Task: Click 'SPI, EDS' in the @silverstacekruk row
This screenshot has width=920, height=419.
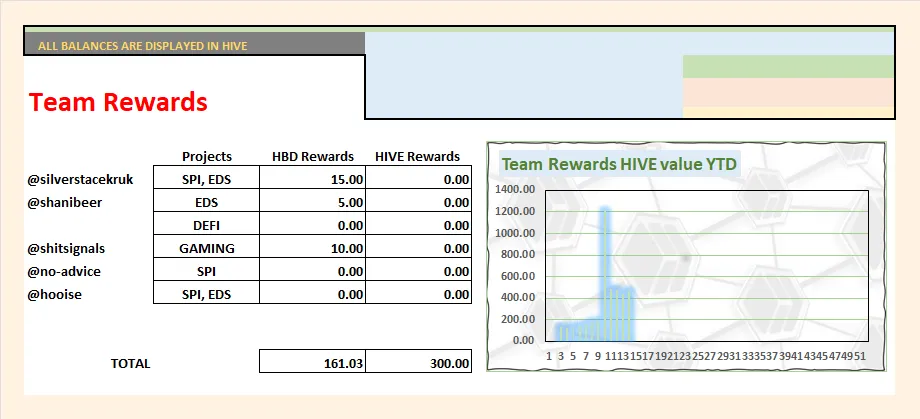Action: click(x=207, y=177)
